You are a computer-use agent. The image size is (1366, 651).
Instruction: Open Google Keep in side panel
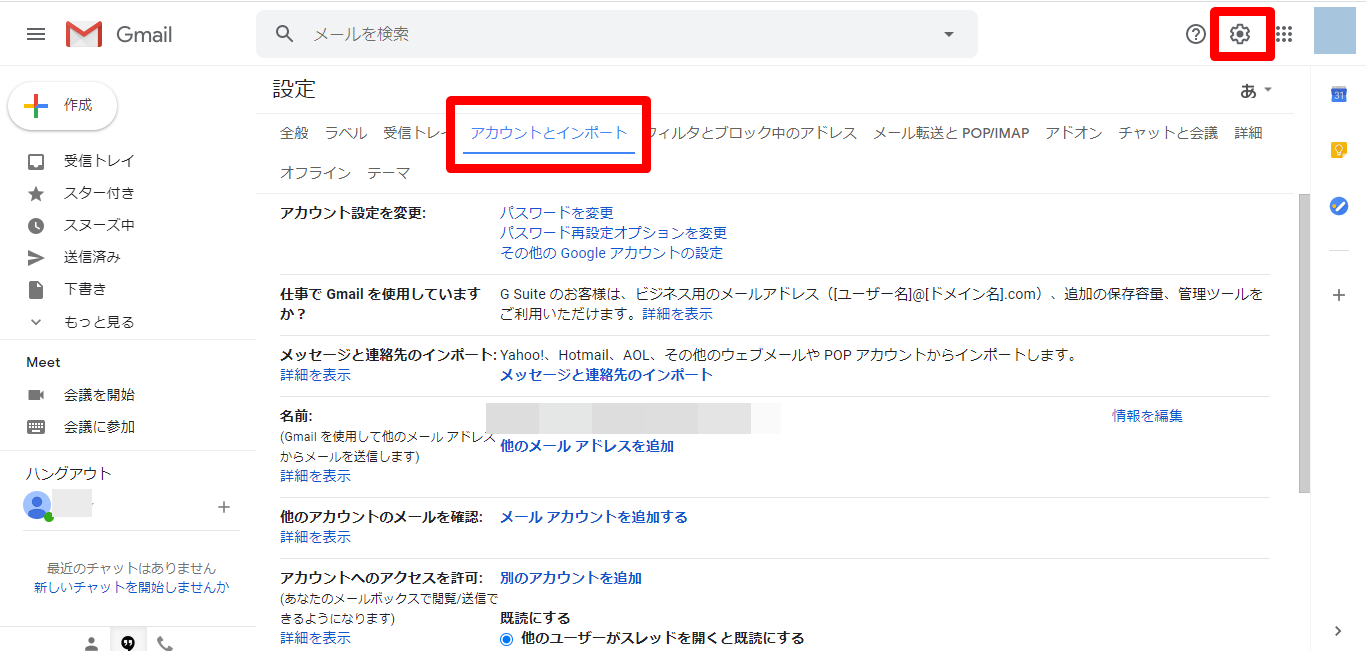click(x=1338, y=150)
